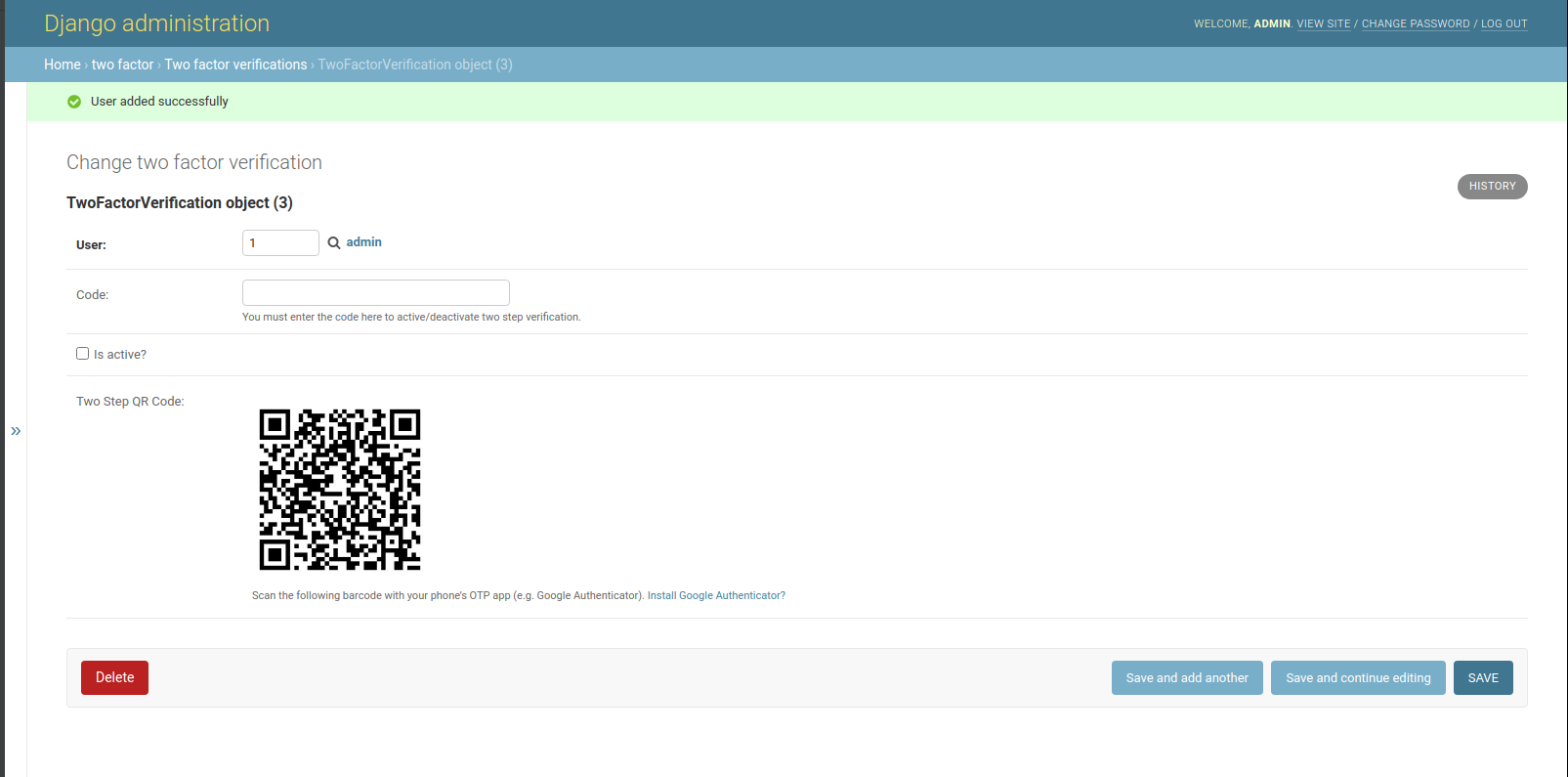1568x777 pixels.
Task: Open the History page
Action: pos(1492,186)
